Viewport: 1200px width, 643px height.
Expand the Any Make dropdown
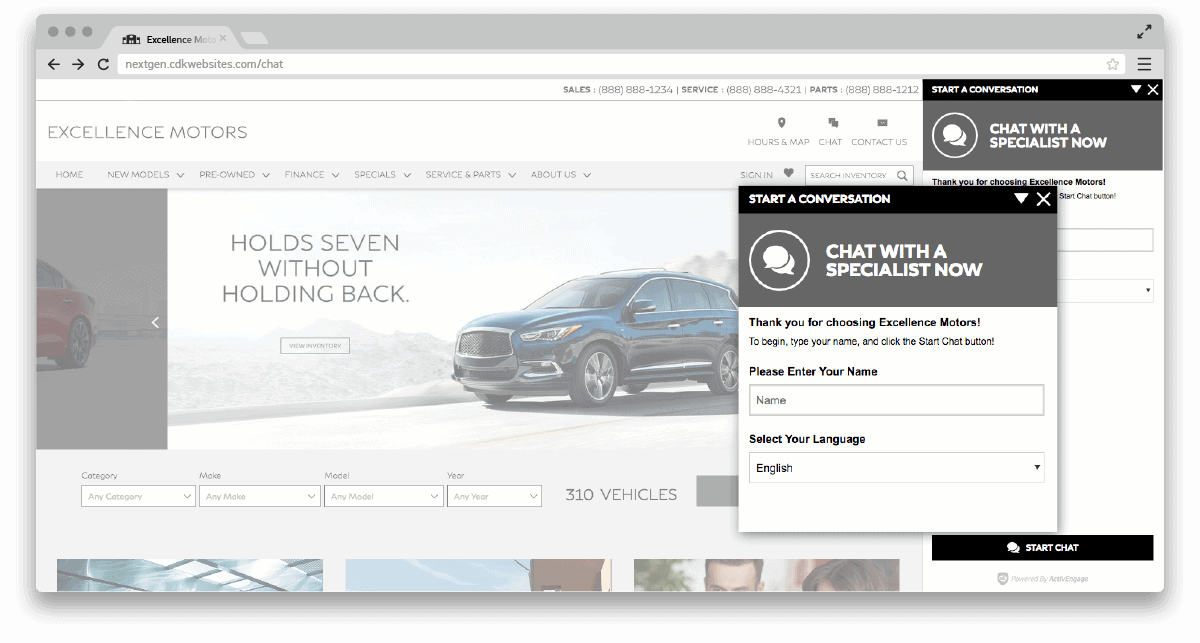[259, 496]
